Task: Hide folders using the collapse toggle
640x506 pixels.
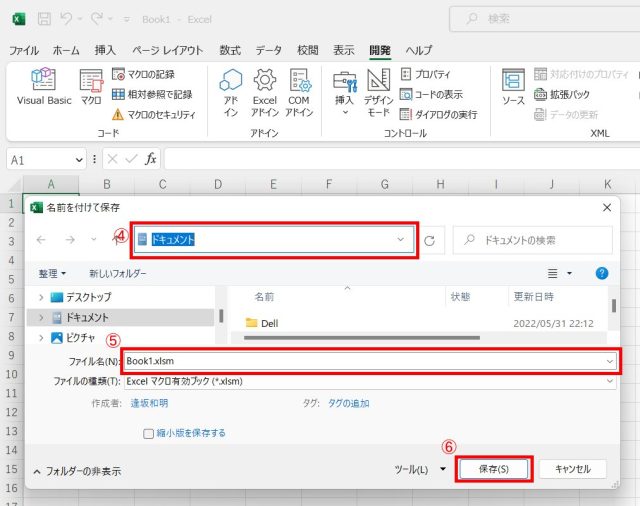Action: pyautogui.click(x=77, y=471)
